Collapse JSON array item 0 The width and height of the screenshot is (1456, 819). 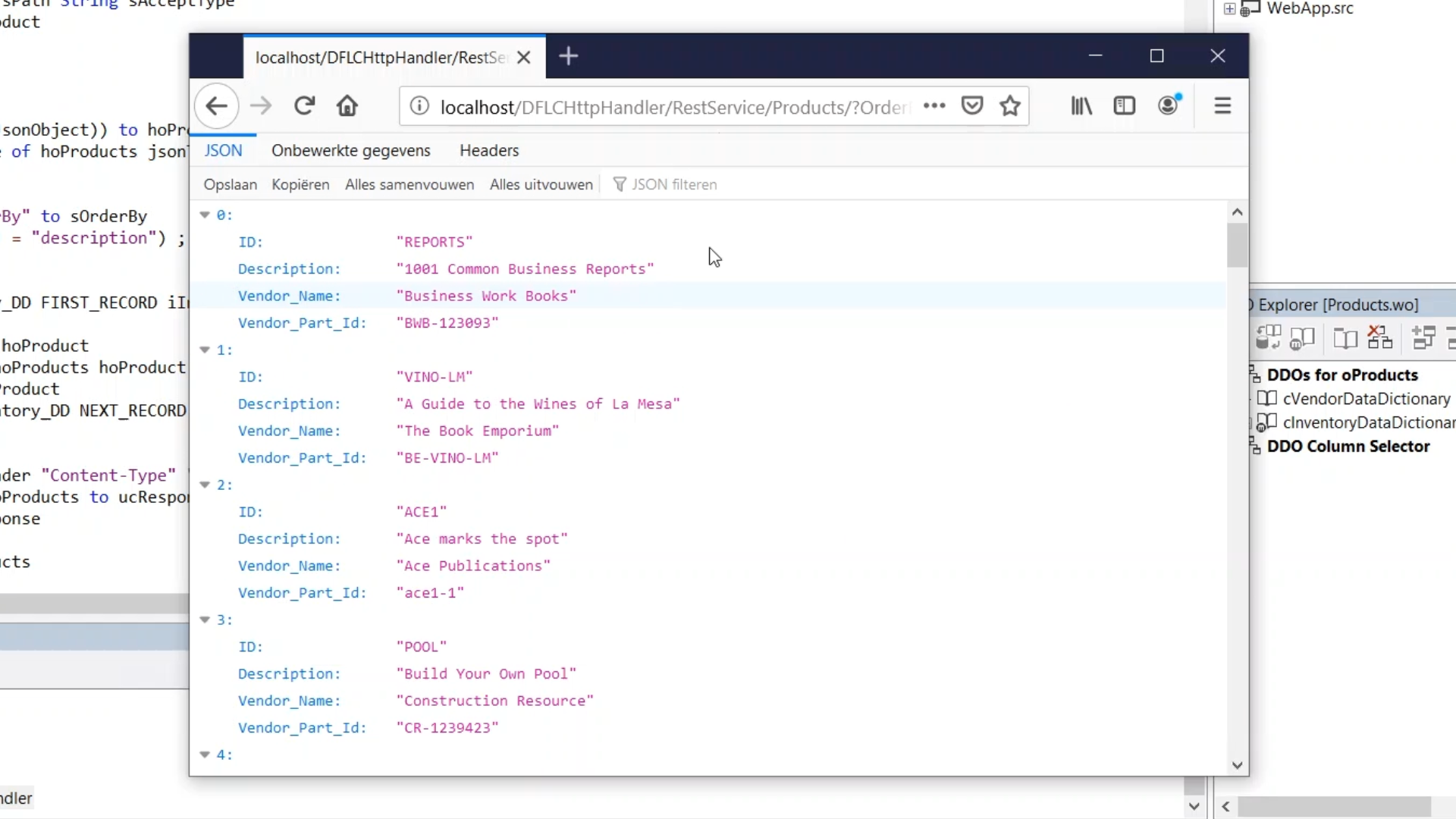pyautogui.click(x=205, y=215)
